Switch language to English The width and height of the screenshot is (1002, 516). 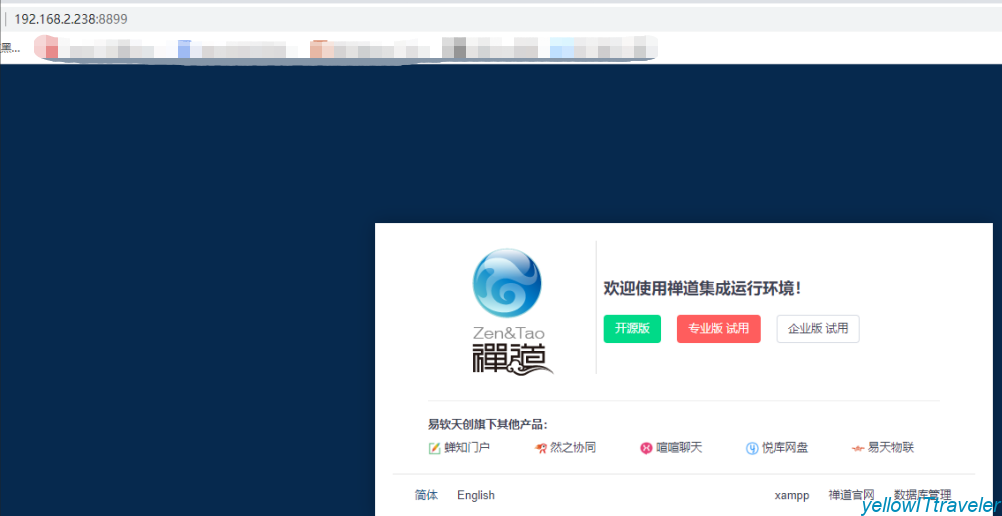(476, 495)
